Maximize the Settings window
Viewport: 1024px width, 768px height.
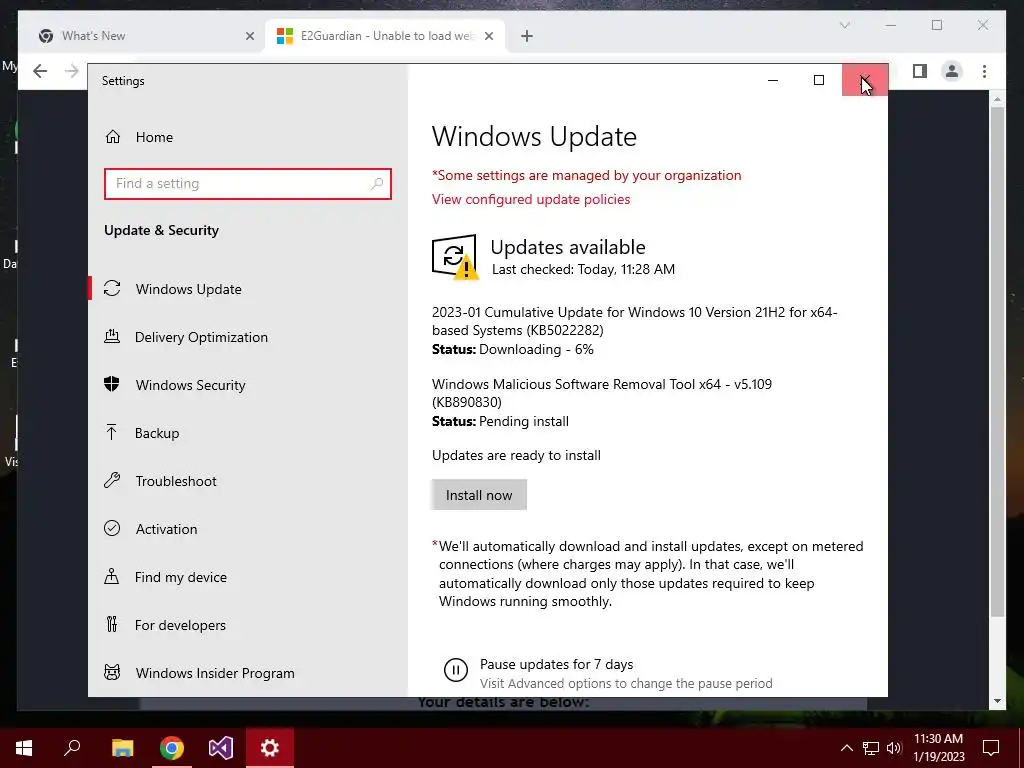click(818, 80)
